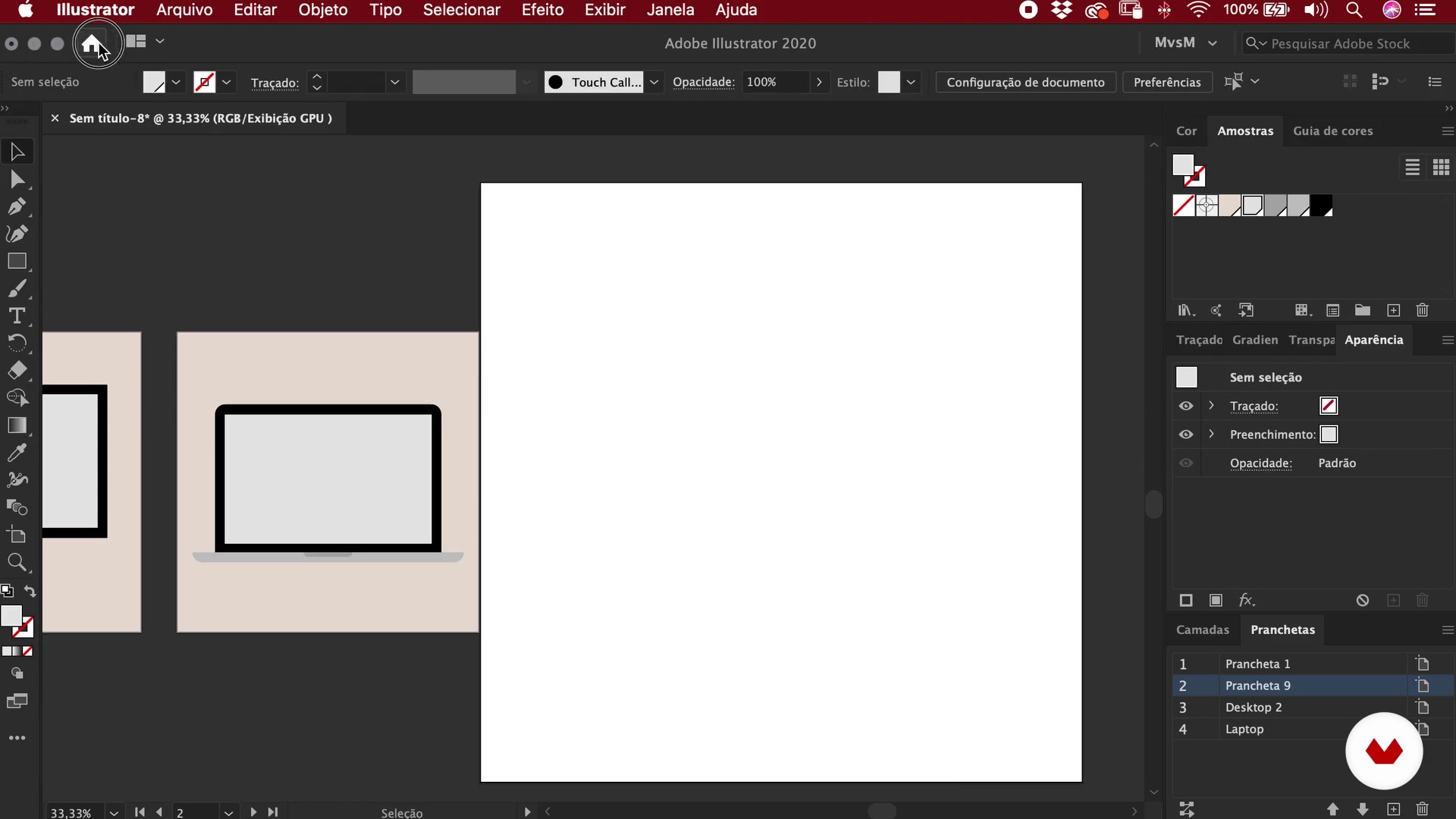The image size is (1456, 819).
Task: Open the Objeto menu
Action: coord(323,10)
